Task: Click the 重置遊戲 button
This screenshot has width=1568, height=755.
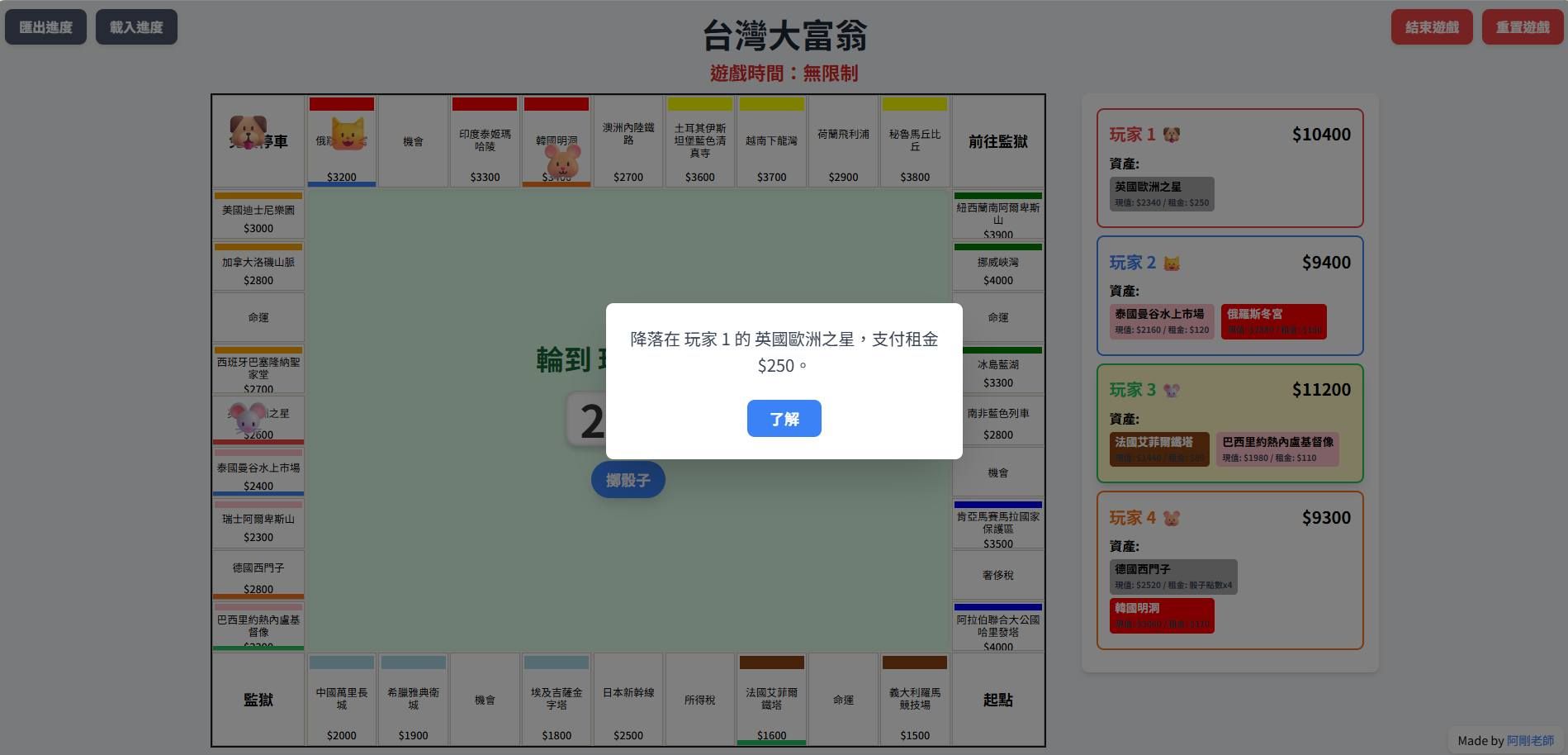Action: tap(1522, 26)
